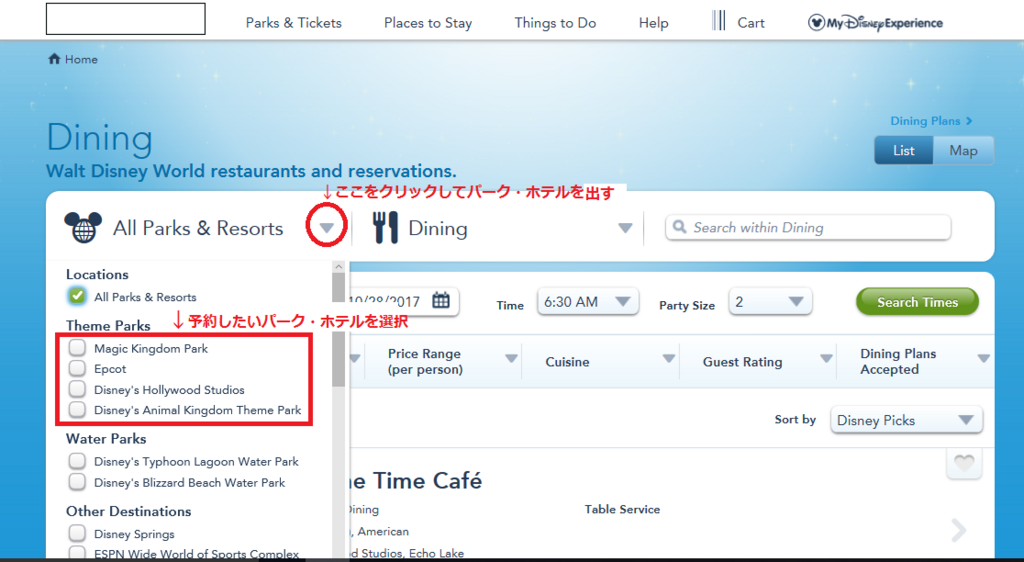Click the fork and knife Dining icon
Screen dimensions: 1024x562
pos(385,227)
